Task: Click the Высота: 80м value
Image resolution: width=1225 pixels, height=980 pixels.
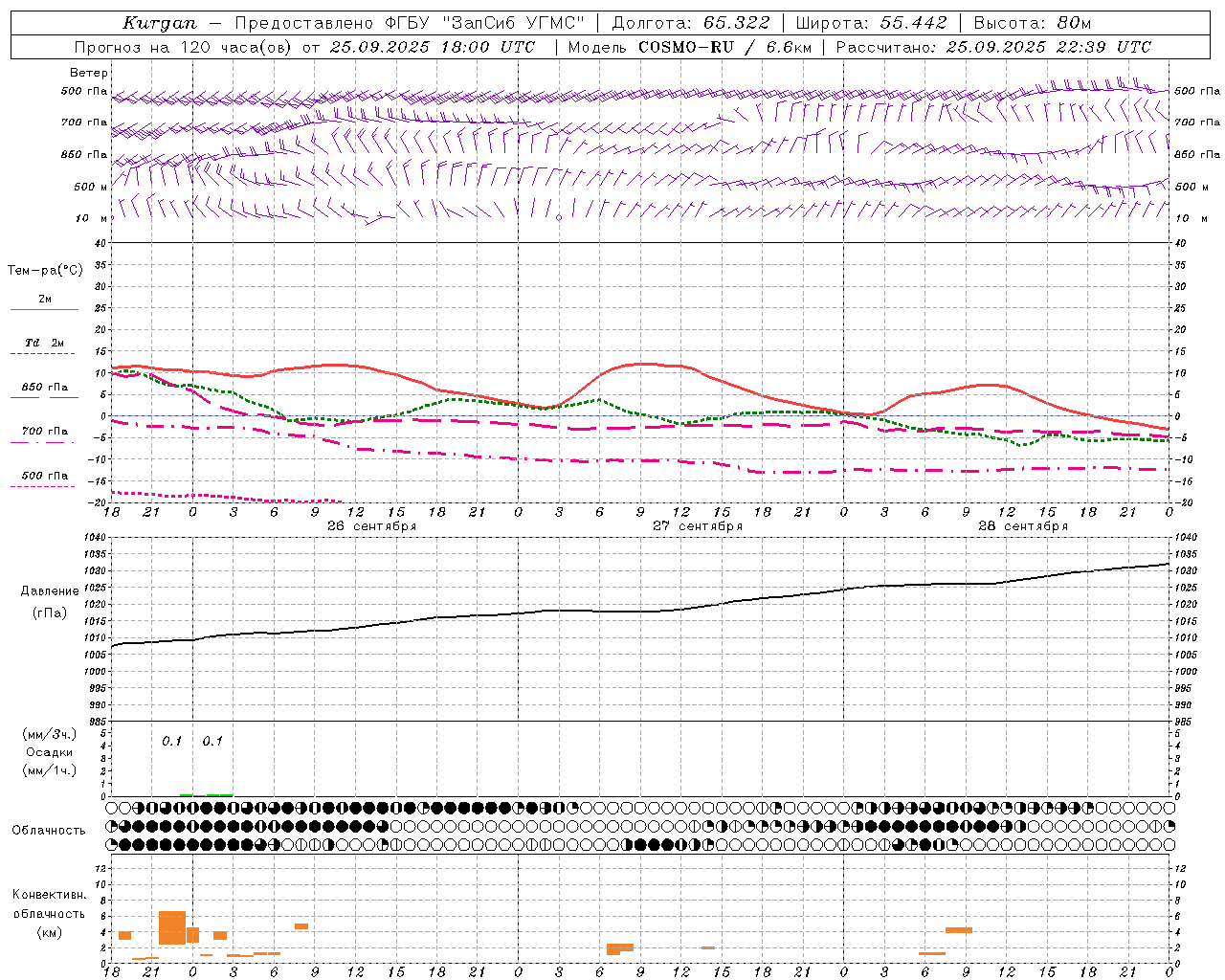Action: click(x=1032, y=23)
